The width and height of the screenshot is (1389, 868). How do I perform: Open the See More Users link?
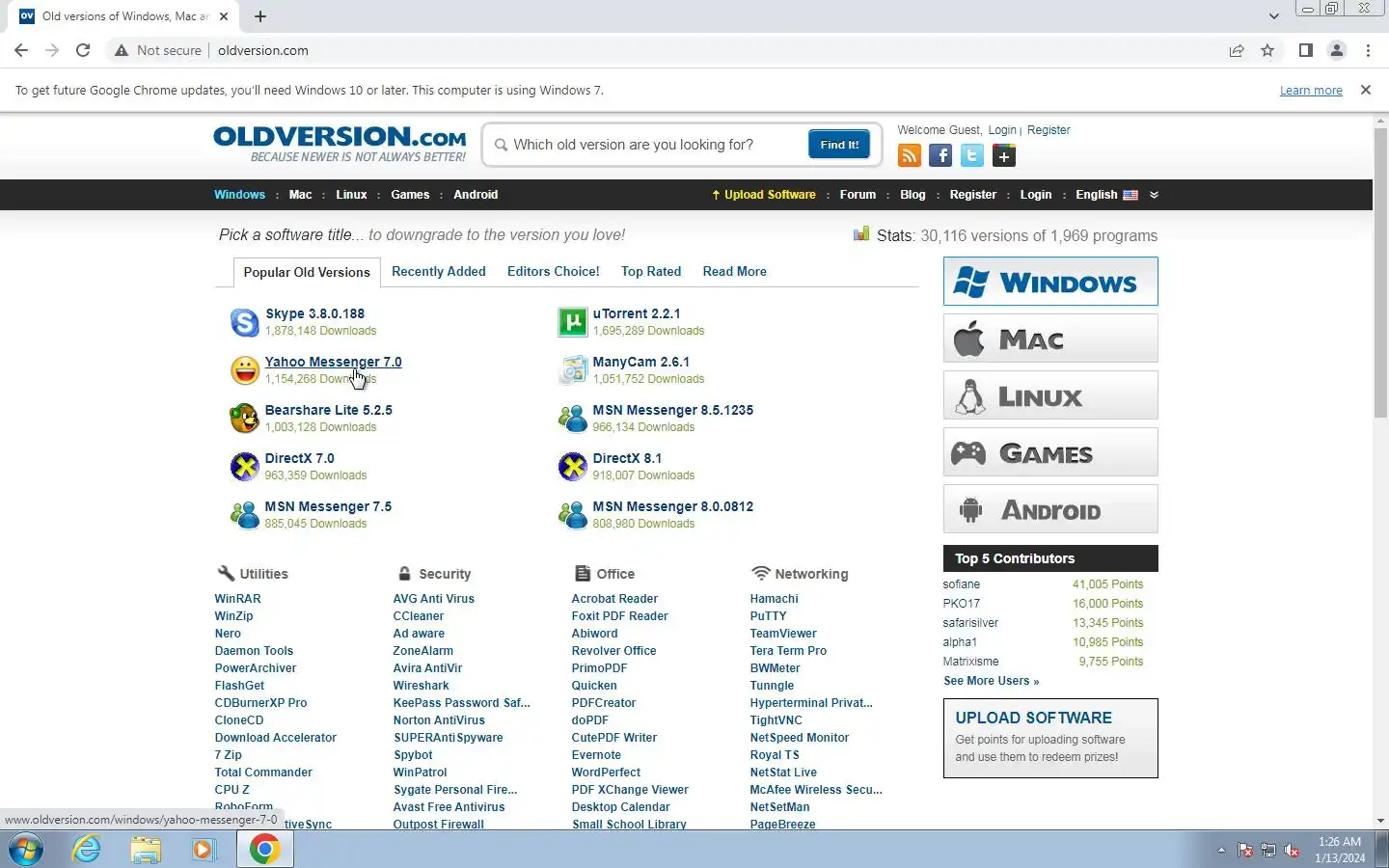(991, 681)
